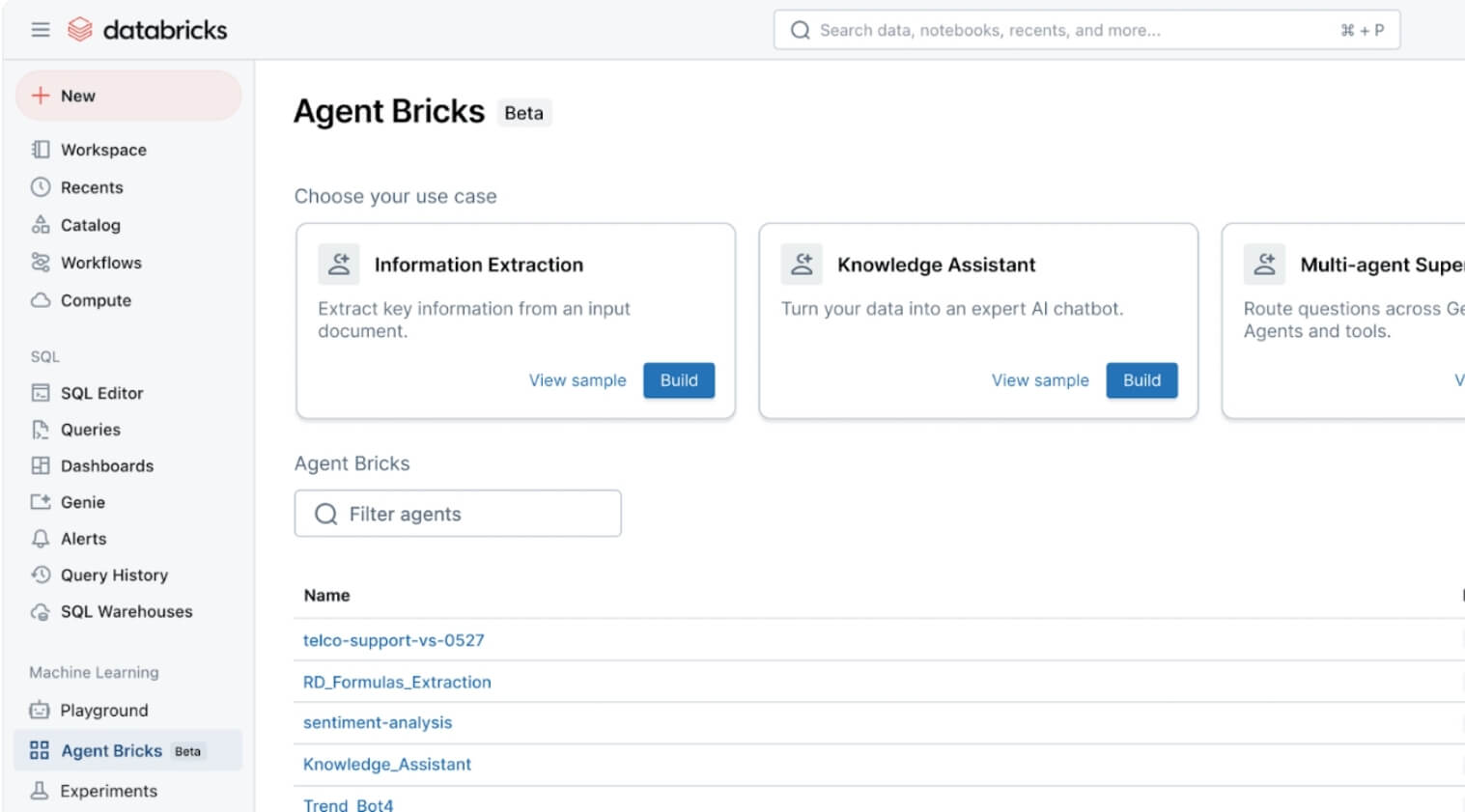Click the Recents clock icon

tap(41, 187)
